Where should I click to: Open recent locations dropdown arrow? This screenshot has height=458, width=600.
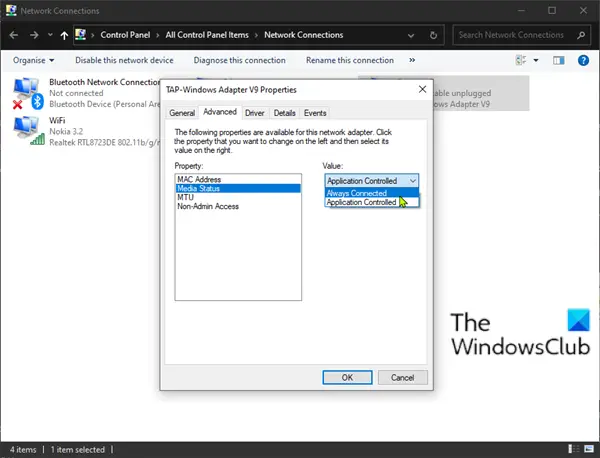pos(50,35)
